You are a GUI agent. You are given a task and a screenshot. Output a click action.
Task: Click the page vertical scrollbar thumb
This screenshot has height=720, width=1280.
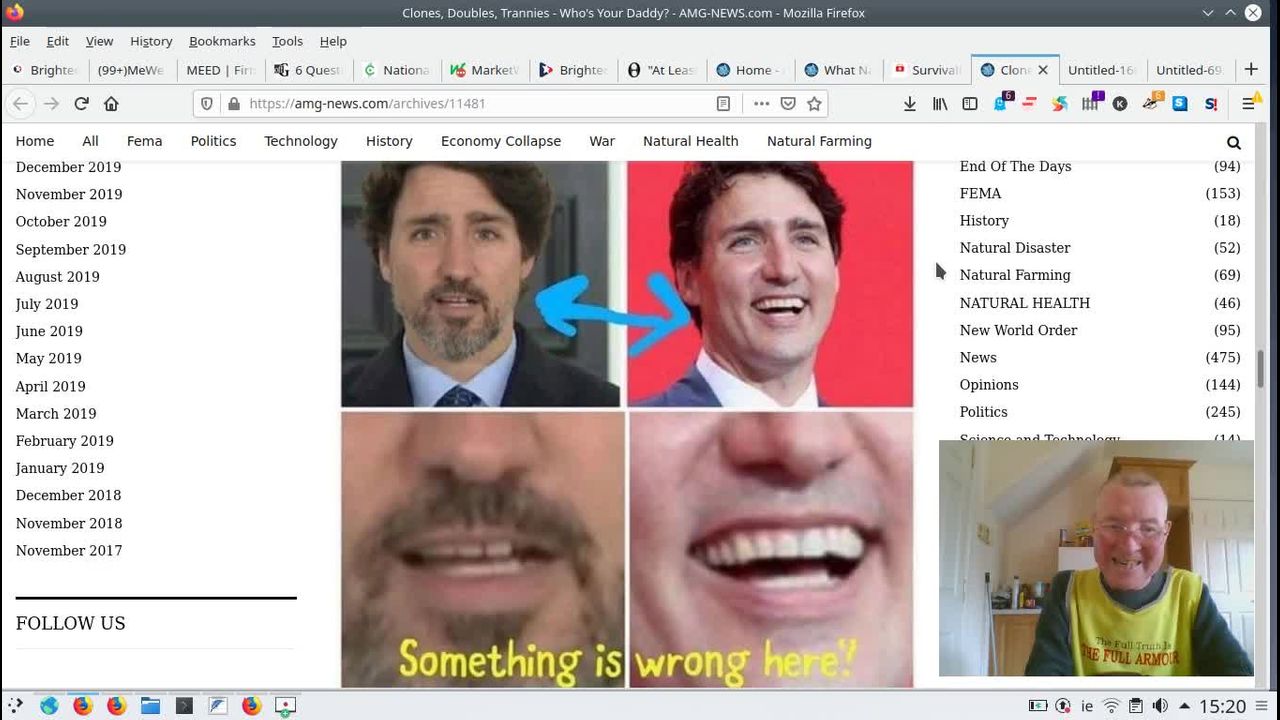tap(1260, 368)
